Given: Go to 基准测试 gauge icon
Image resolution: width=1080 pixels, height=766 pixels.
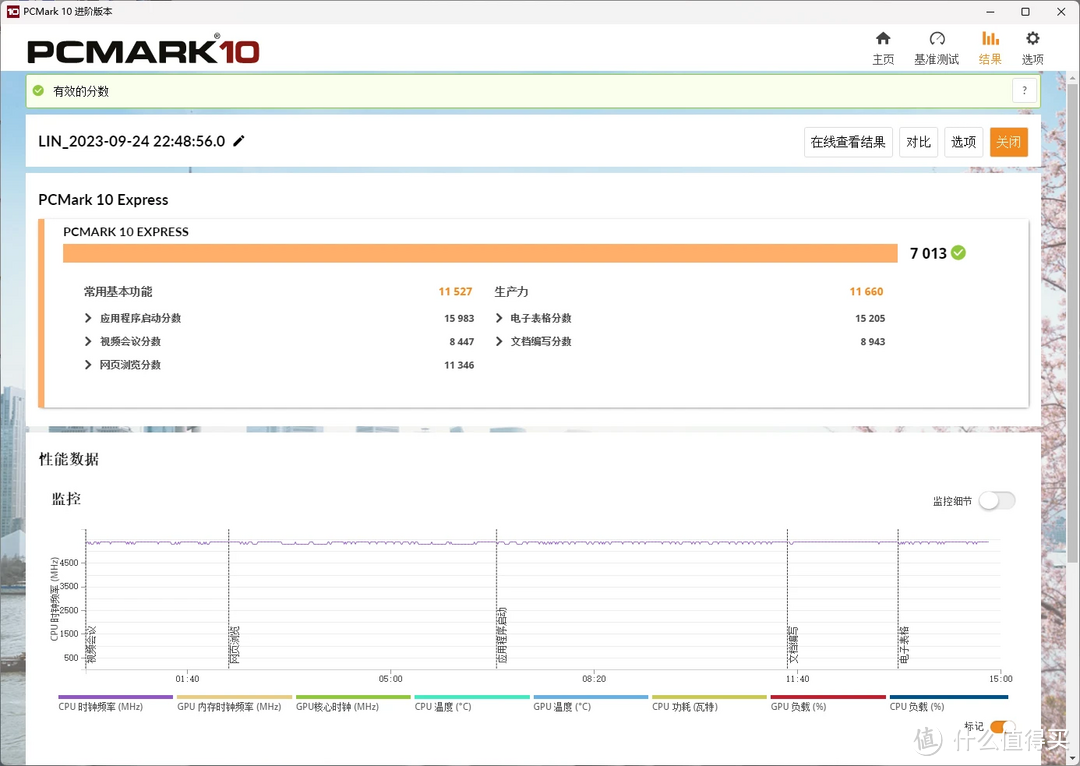Looking at the screenshot, I should pyautogui.click(x=937, y=39).
